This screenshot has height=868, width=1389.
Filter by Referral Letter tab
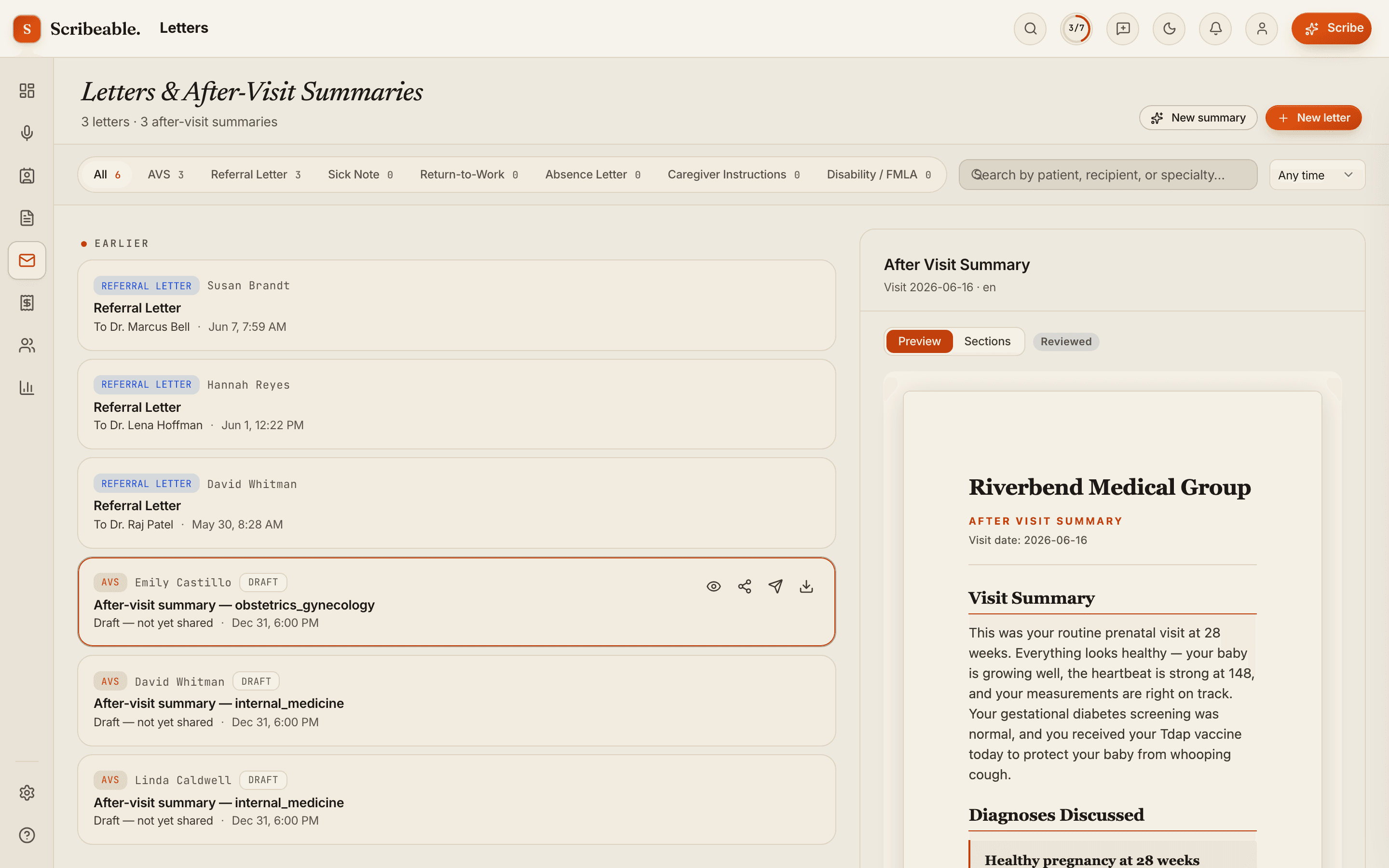click(256, 175)
